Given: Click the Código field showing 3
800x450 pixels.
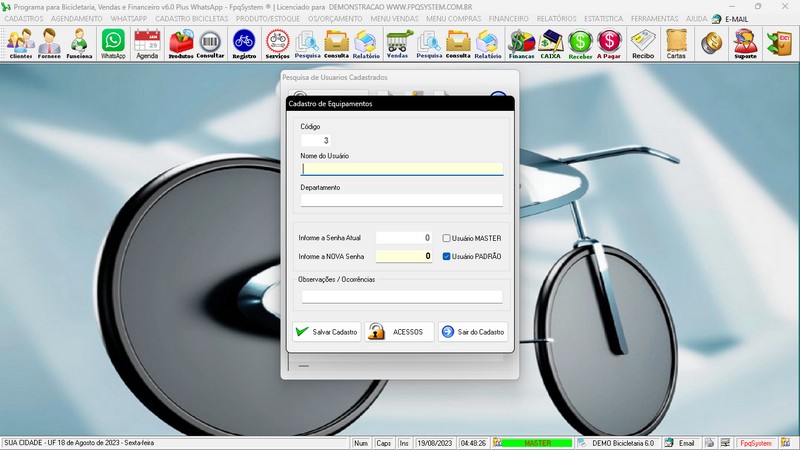Looking at the screenshot, I should pos(316,140).
